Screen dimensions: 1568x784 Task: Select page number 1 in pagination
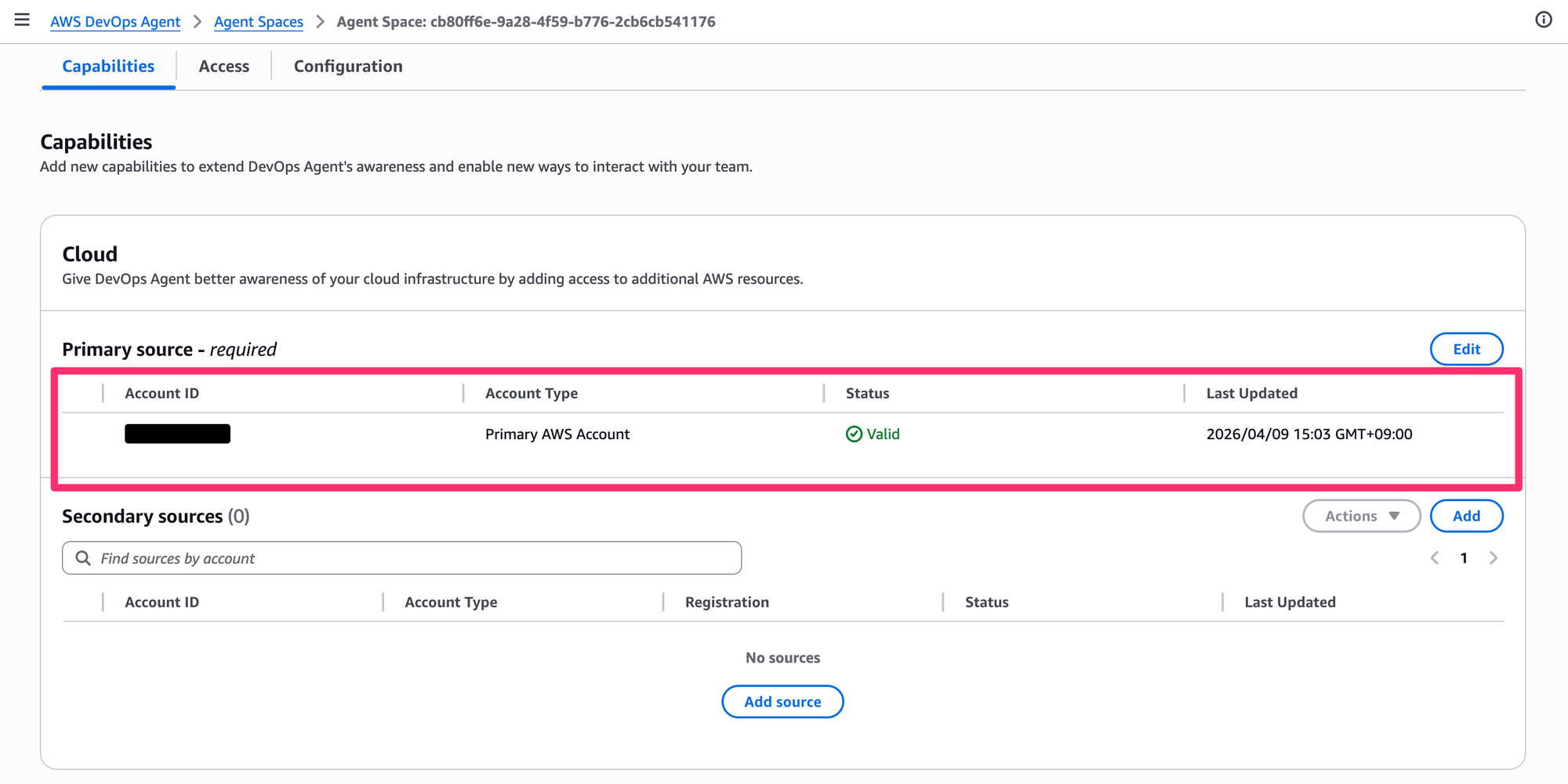tap(1464, 558)
